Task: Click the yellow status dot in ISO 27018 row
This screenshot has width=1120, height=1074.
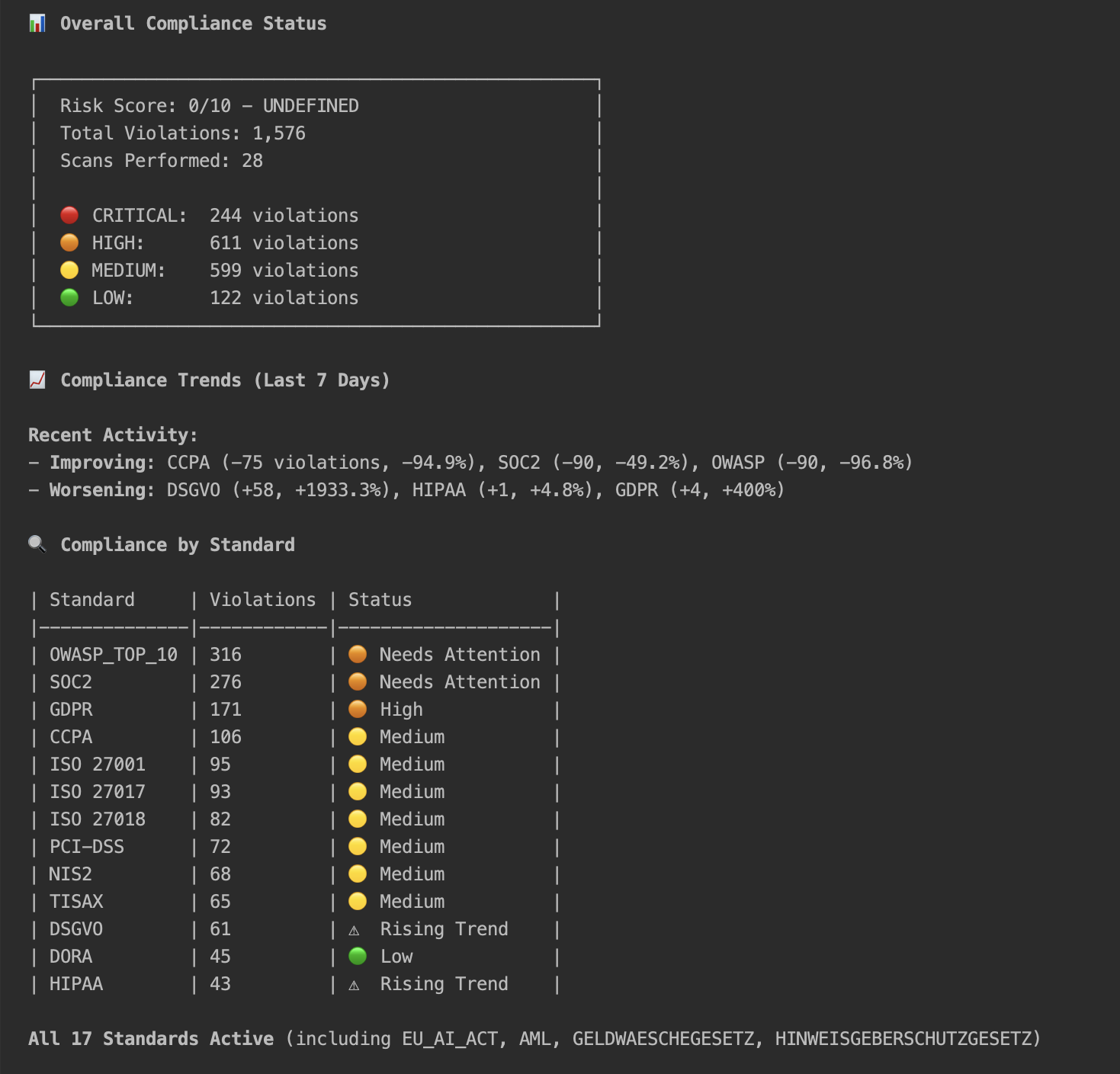Action: (x=358, y=819)
